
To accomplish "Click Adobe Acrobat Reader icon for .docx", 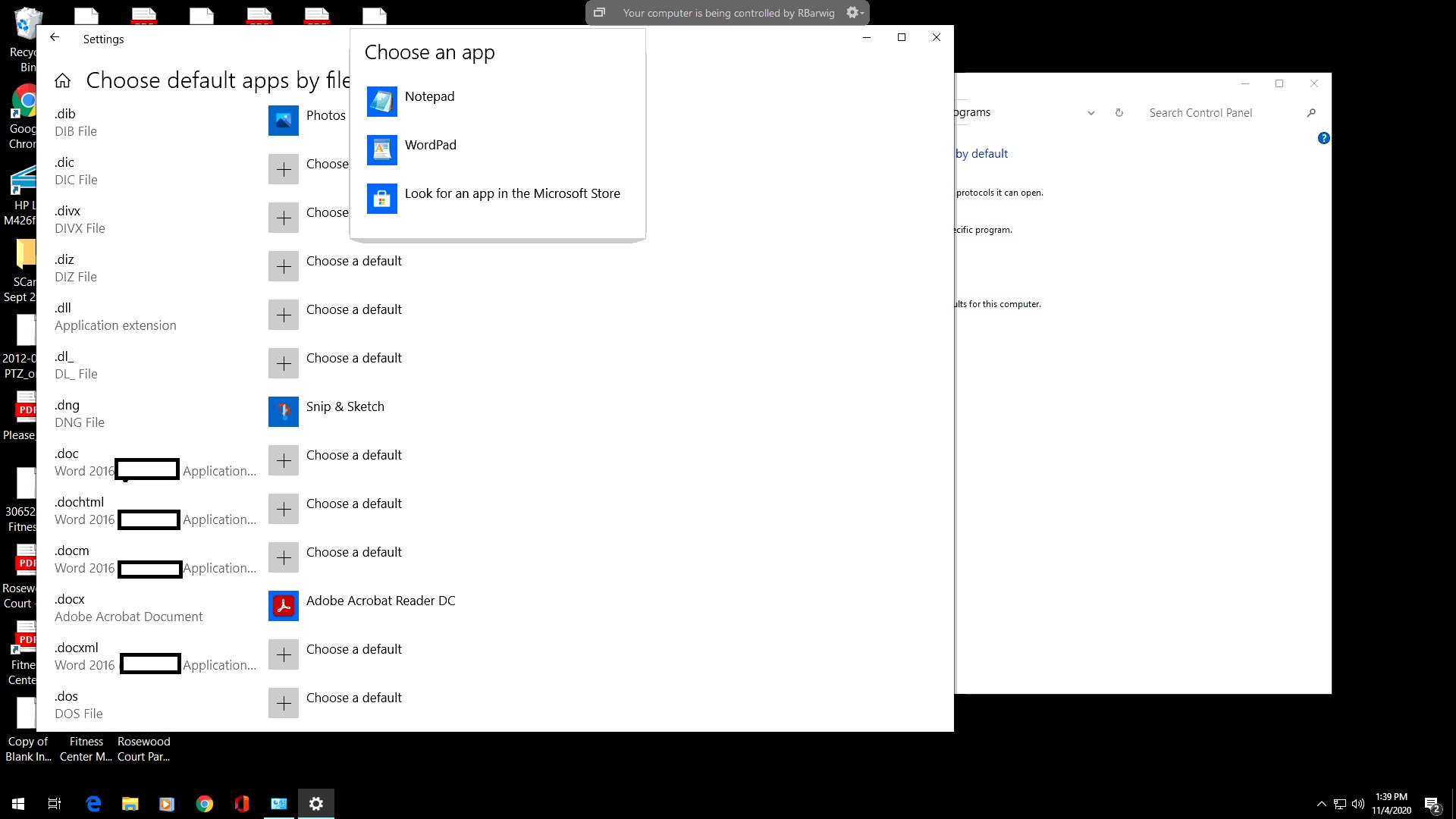I will (284, 606).
